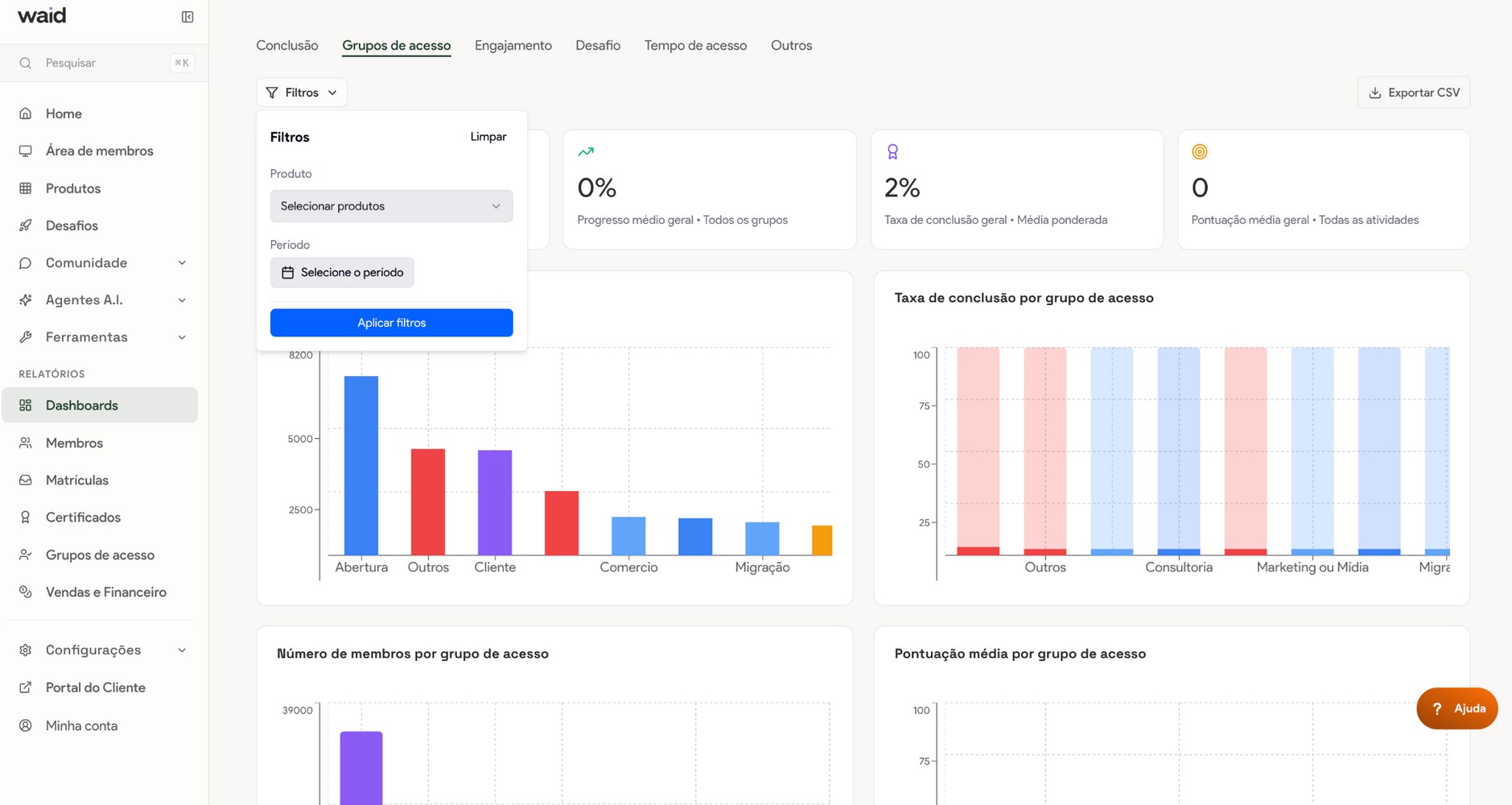Click the 'Marketing ou Mídia' axis label
The width and height of the screenshot is (1512, 805).
(1312, 568)
